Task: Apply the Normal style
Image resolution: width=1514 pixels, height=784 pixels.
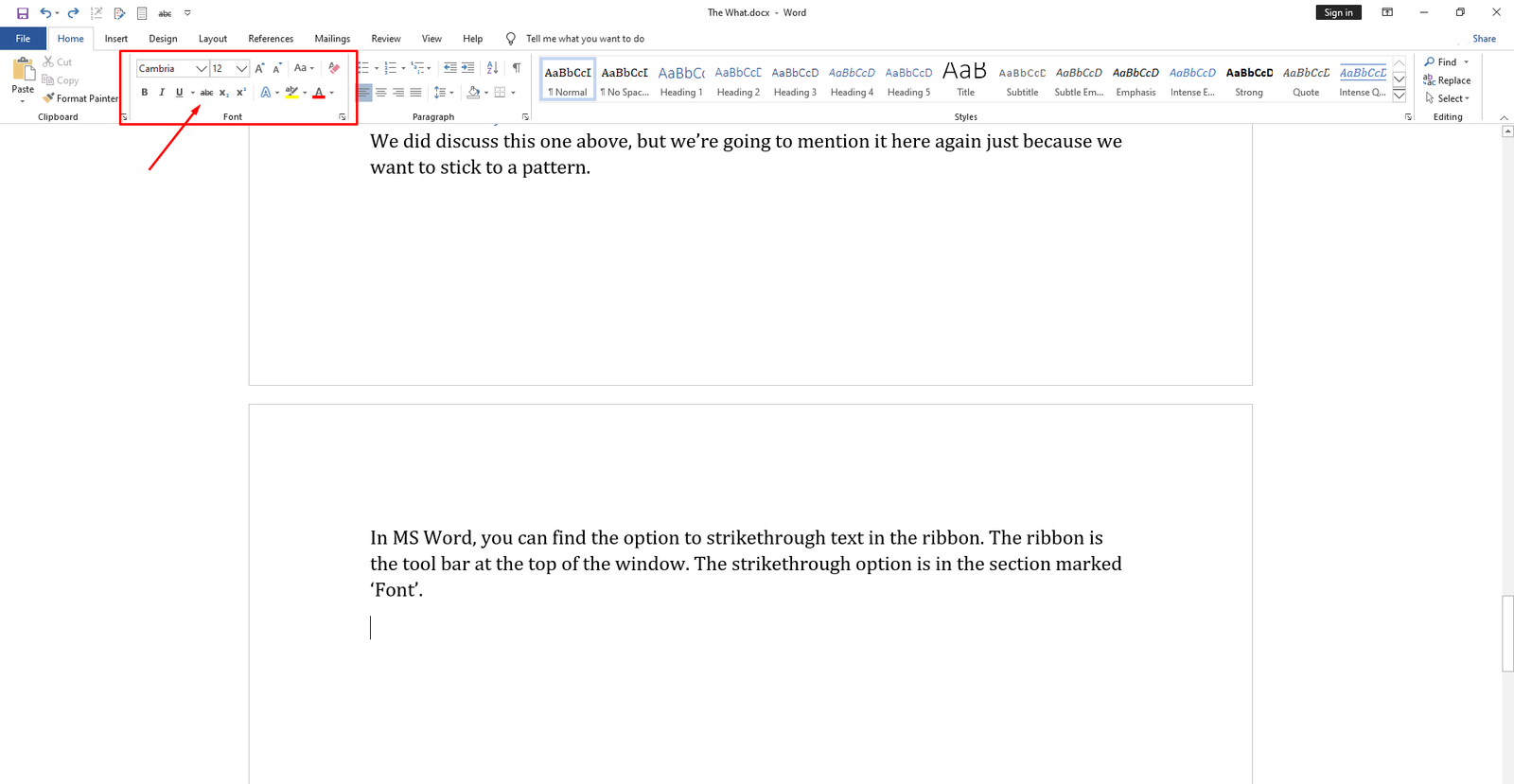Action: (568, 79)
